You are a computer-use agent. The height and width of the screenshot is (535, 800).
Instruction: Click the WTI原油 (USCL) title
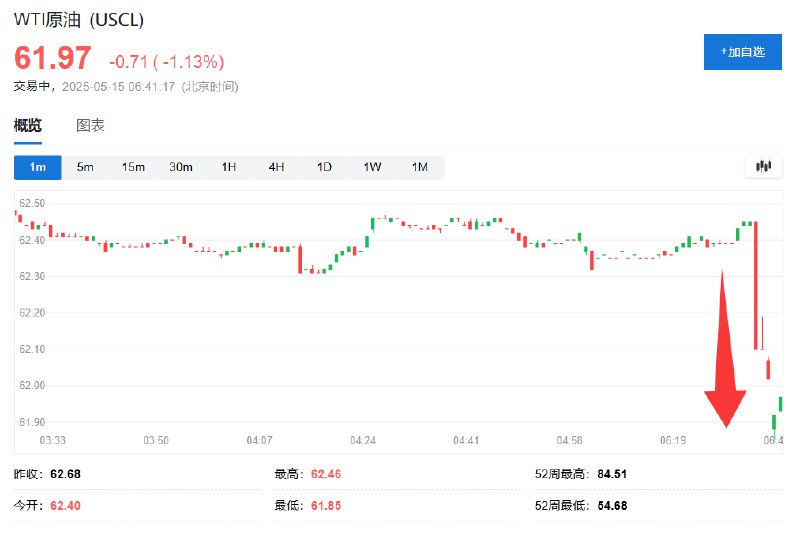point(79,20)
